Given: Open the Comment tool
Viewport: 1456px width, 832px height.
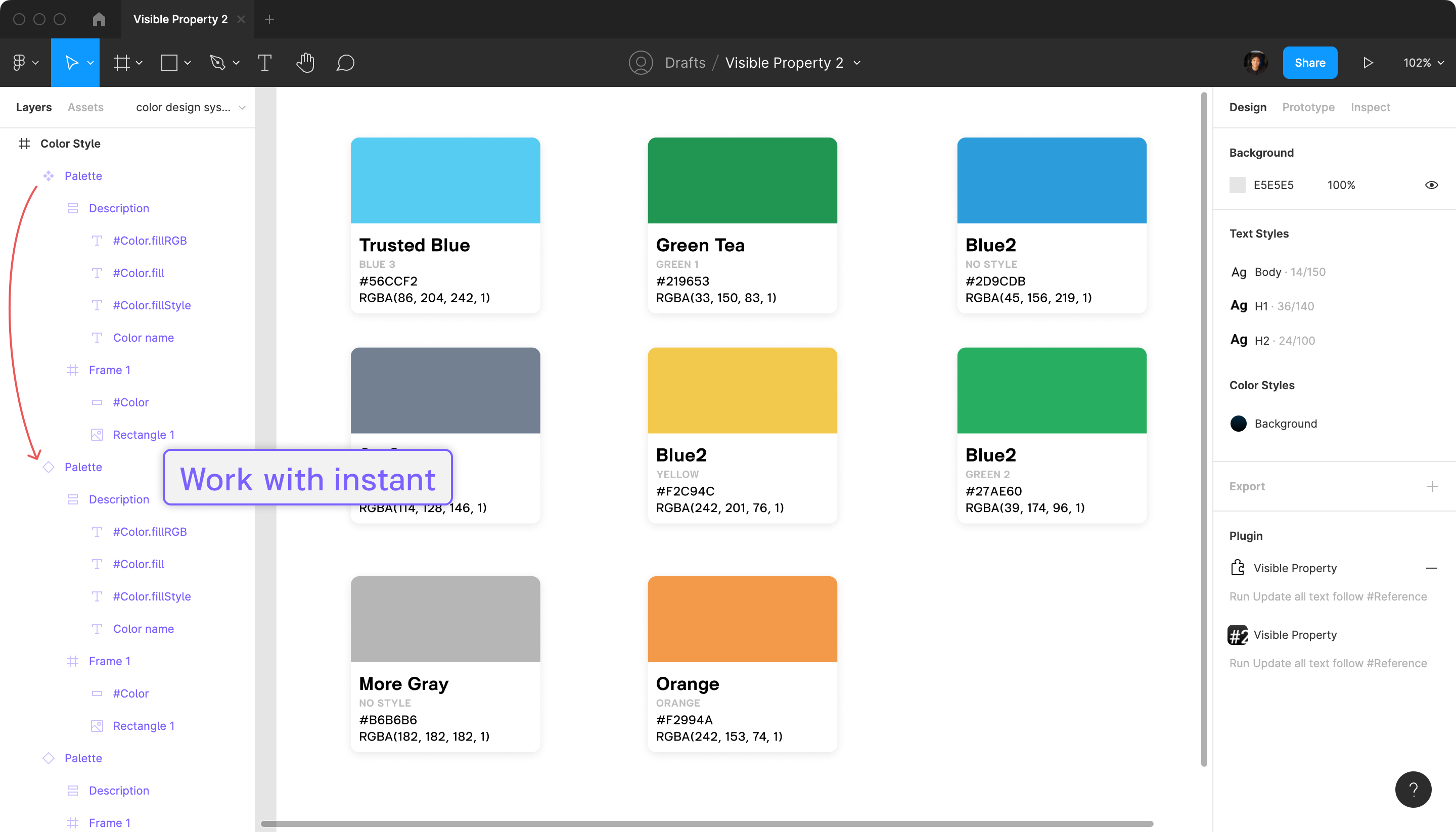Looking at the screenshot, I should [x=345, y=62].
